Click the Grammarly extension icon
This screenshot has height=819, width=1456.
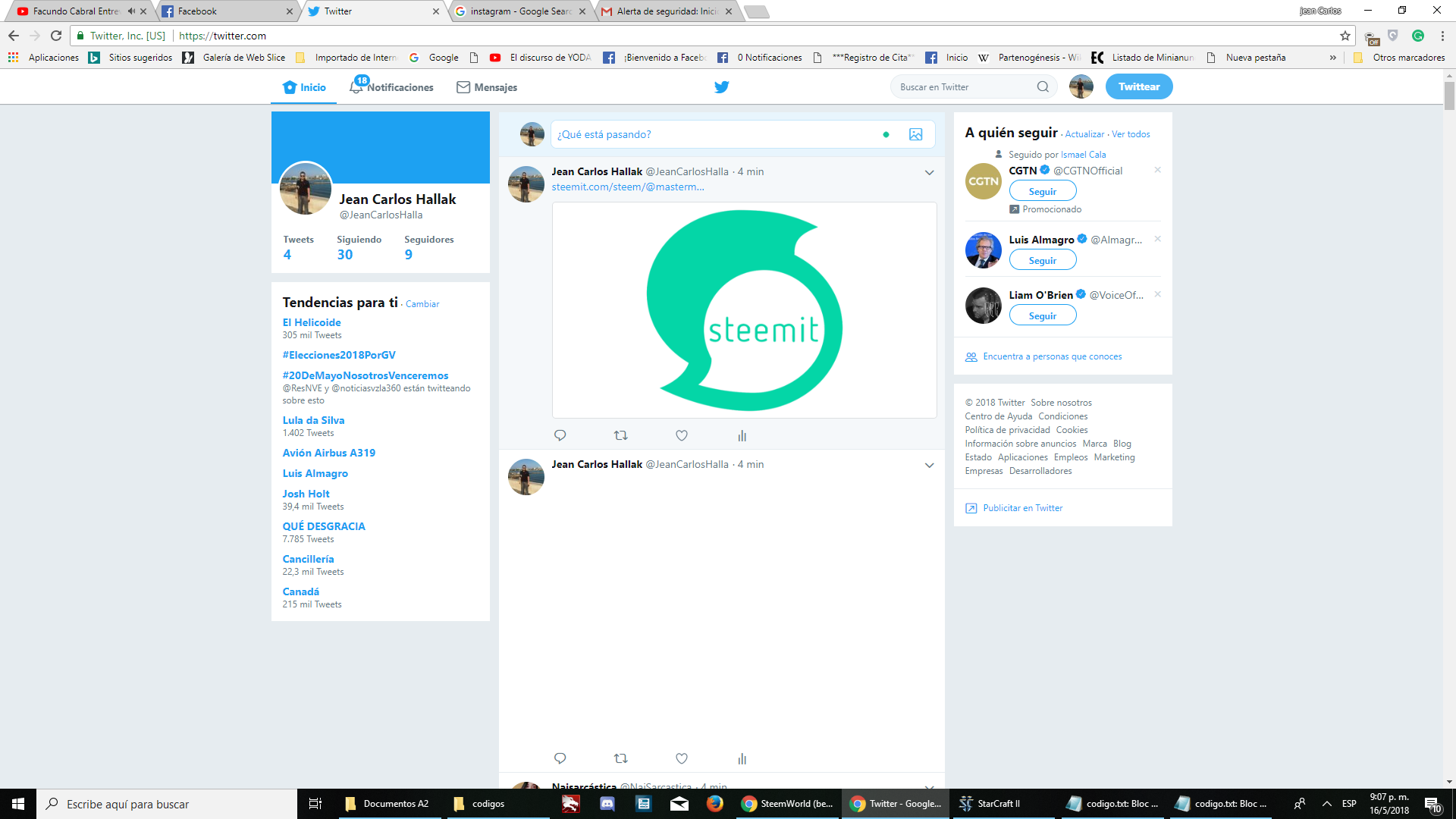(x=1417, y=36)
